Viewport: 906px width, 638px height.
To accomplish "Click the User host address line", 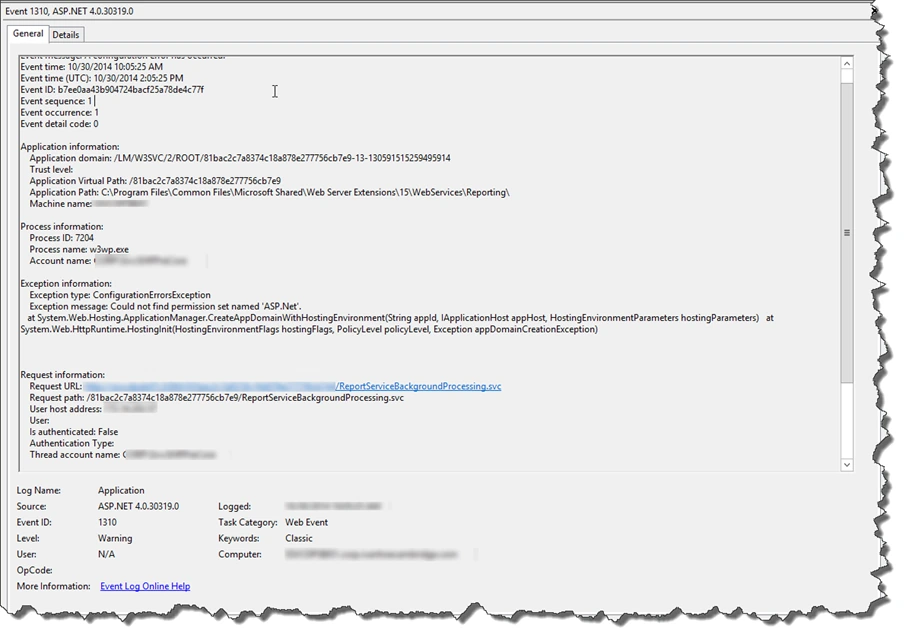I will click(93, 409).
